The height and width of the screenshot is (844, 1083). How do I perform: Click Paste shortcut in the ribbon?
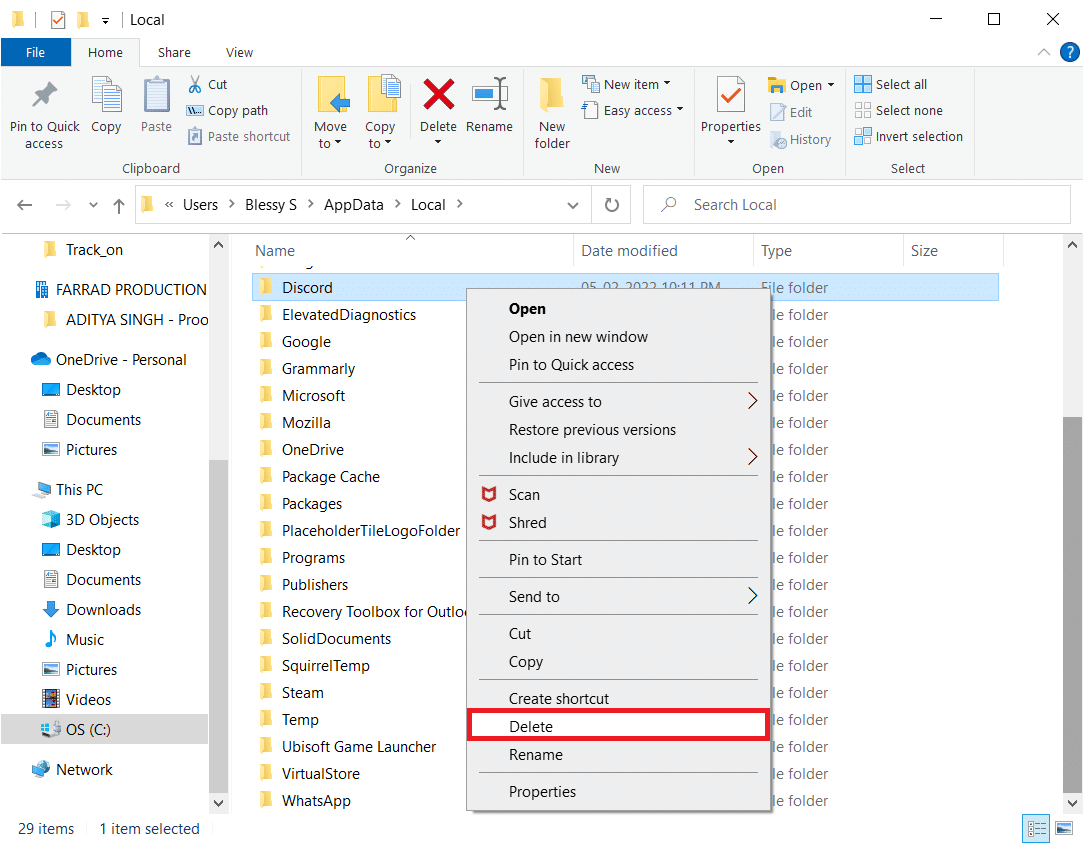point(239,137)
